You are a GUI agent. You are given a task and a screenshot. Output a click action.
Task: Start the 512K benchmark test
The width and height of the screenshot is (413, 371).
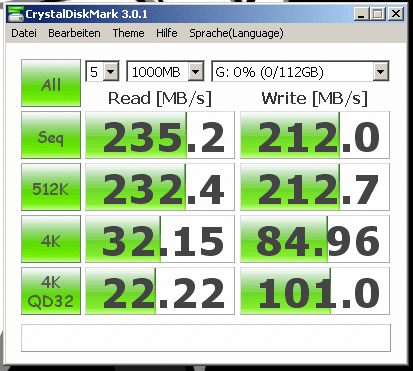point(51,187)
